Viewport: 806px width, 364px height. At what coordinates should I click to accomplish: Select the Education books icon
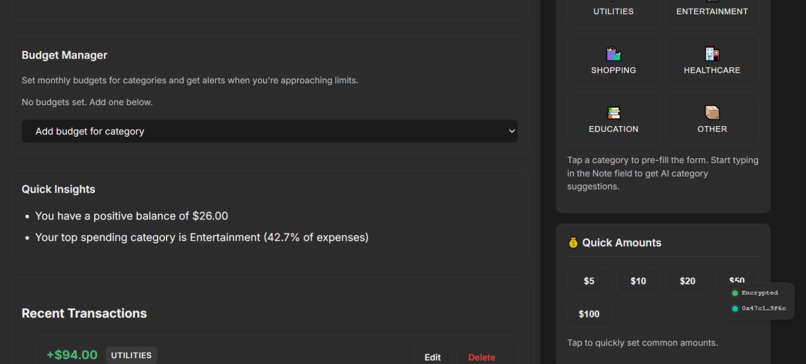(613, 113)
